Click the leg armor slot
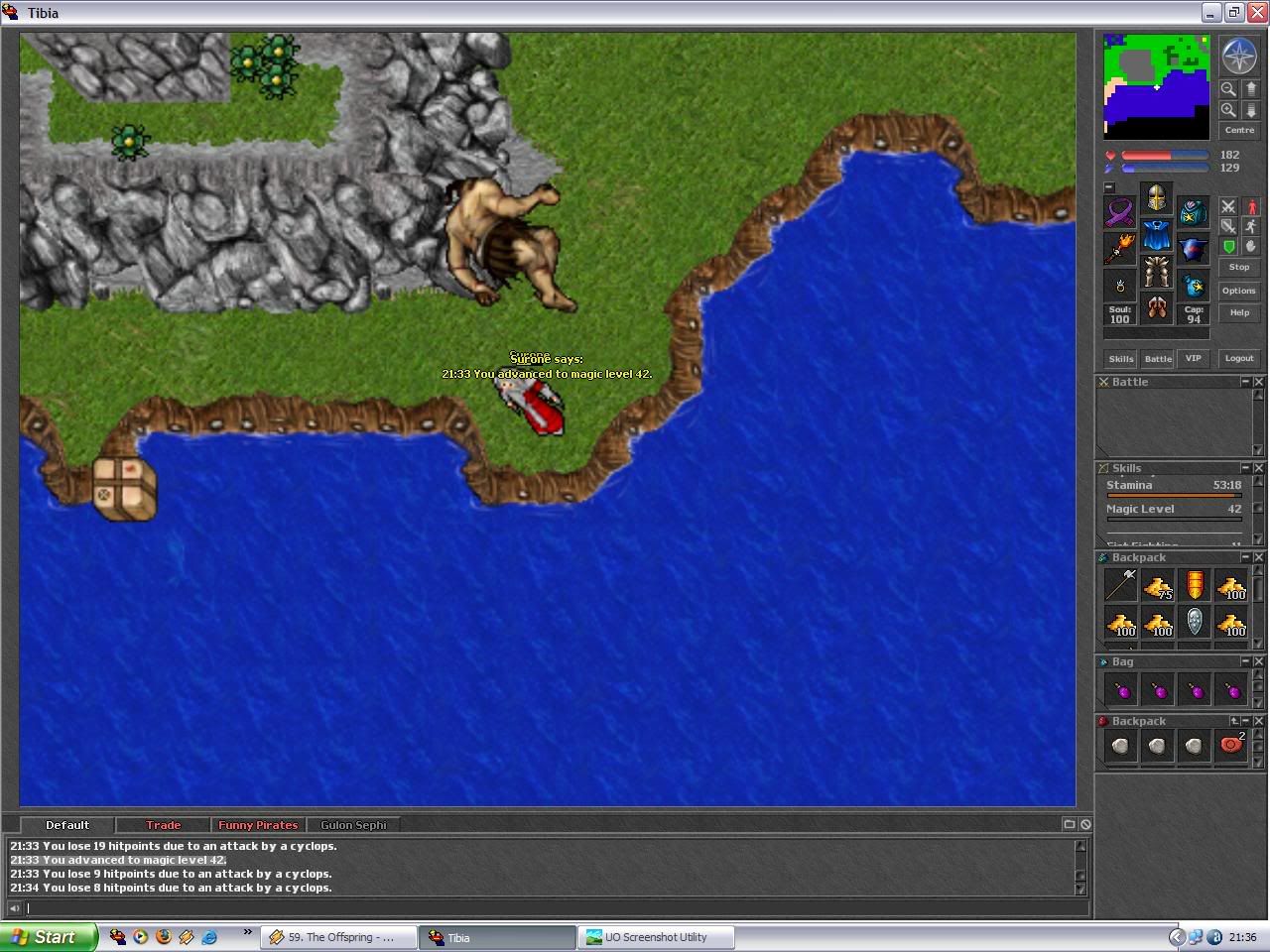This screenshot has height=952, width=1270. (1156, 271)
